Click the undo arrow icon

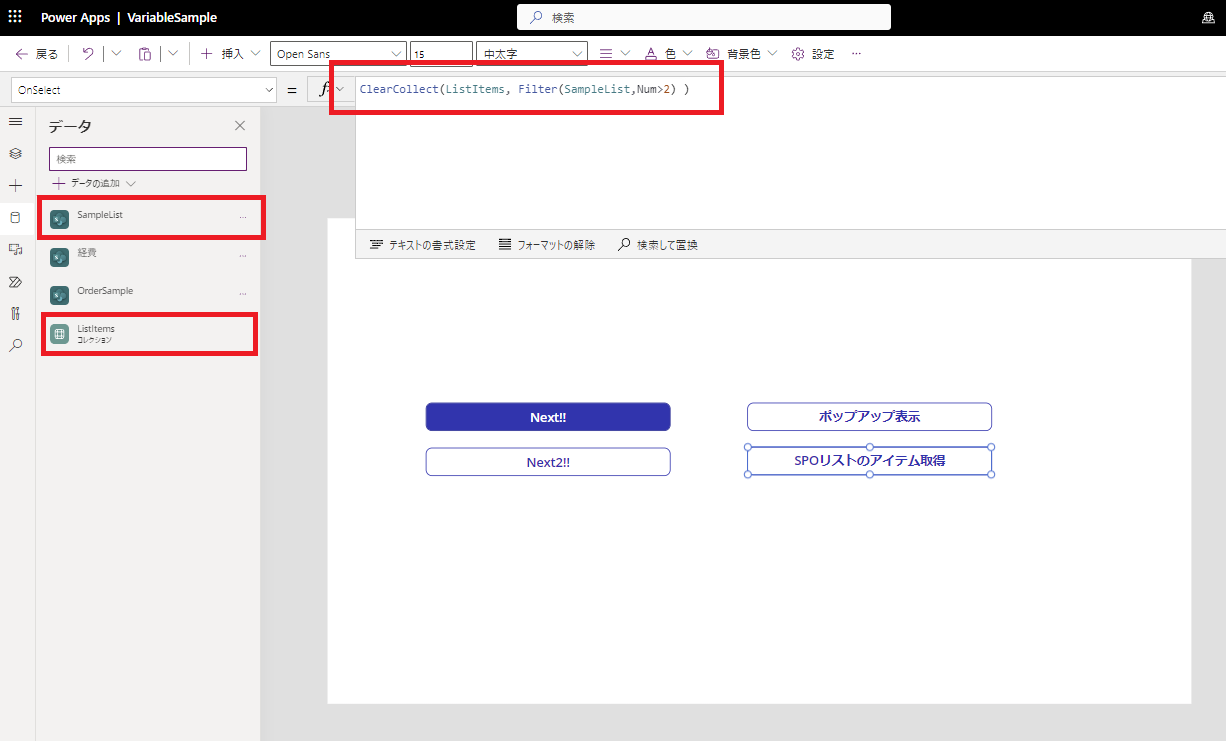88,54
